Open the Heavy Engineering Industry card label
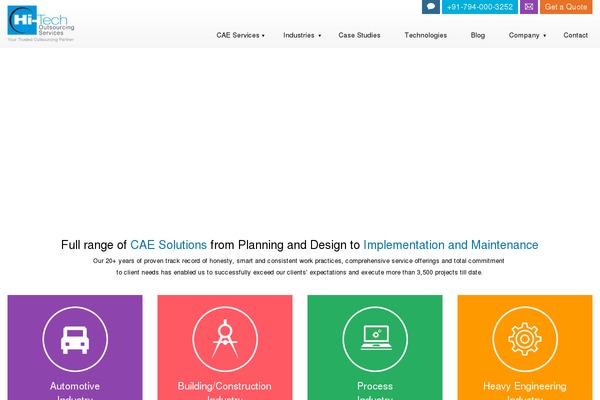The image size is (600, 400). (525, 391)
